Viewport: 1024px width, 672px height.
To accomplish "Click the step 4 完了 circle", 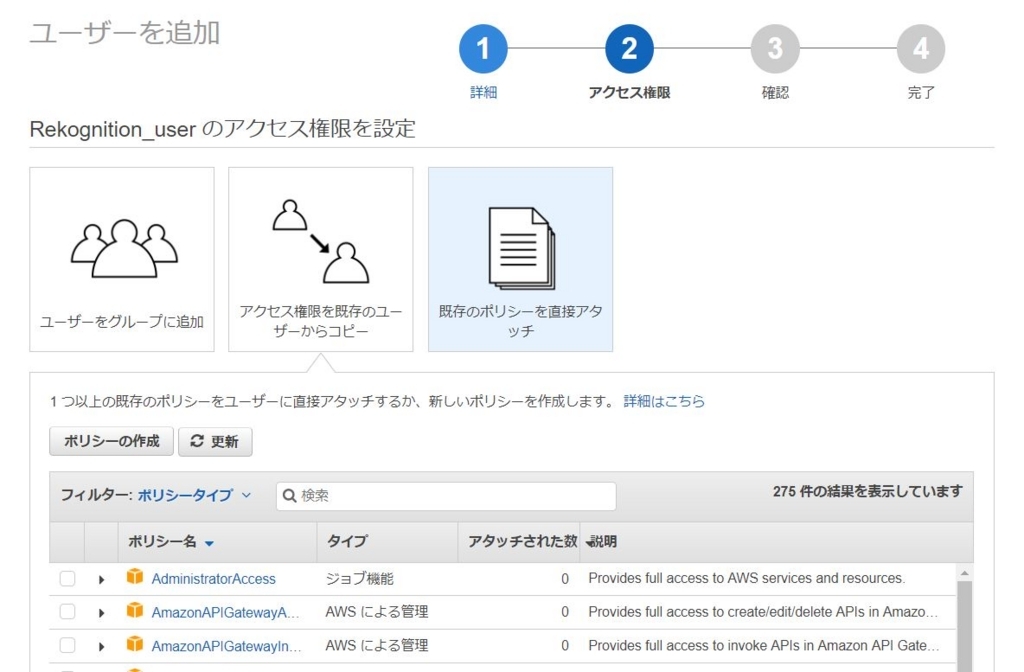I will tap(921, 49).
